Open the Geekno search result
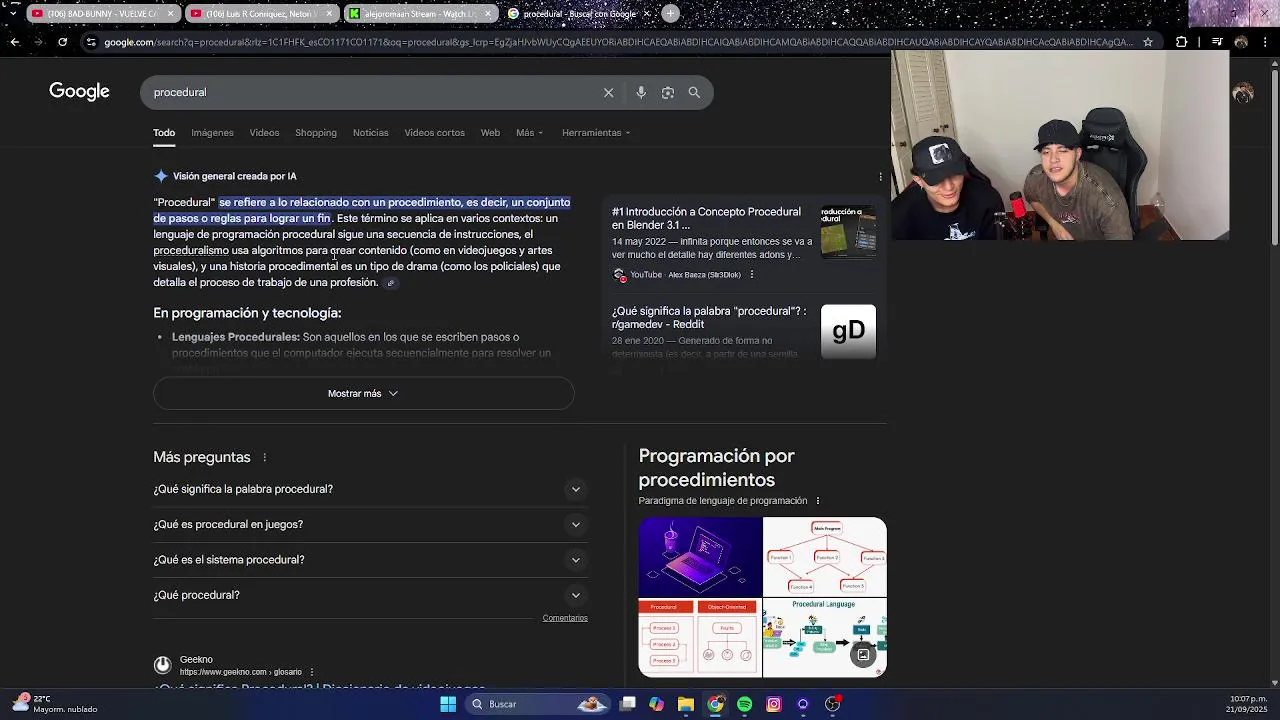This screenshot has height=720, width=1280. pyautogui.click(x=320, y=689)
